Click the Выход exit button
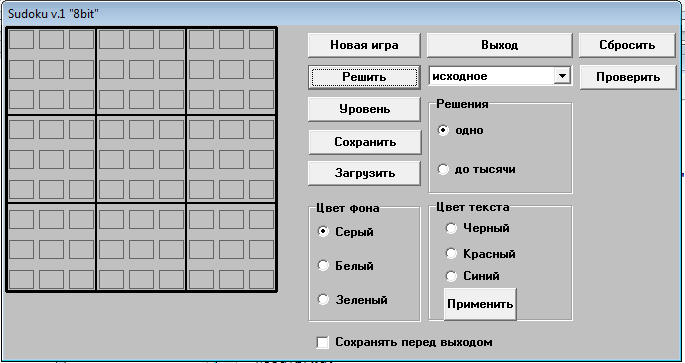Image resolution: width=685 pixels, height=363 pixels. [x=499, y=45]
